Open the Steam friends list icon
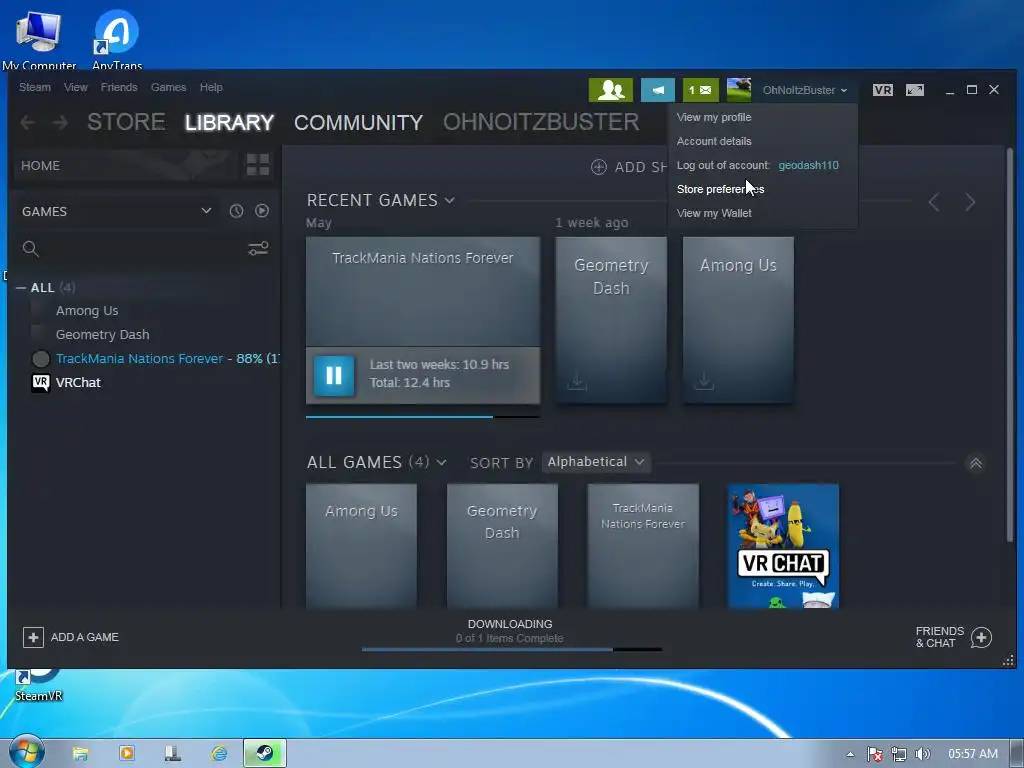This screenshot has width=1024, height=768. coord(611,90)
